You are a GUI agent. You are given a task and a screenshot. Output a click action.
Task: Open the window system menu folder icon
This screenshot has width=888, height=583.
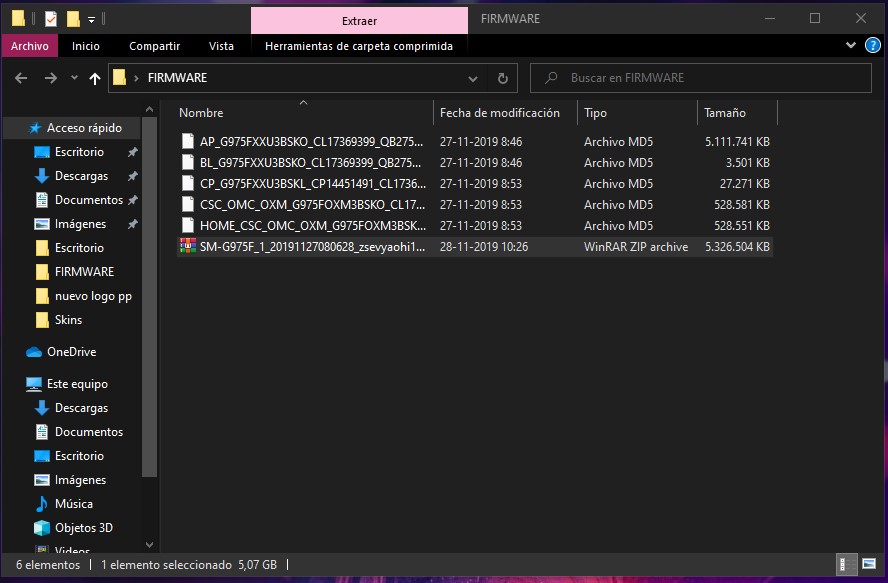[18, 19]
